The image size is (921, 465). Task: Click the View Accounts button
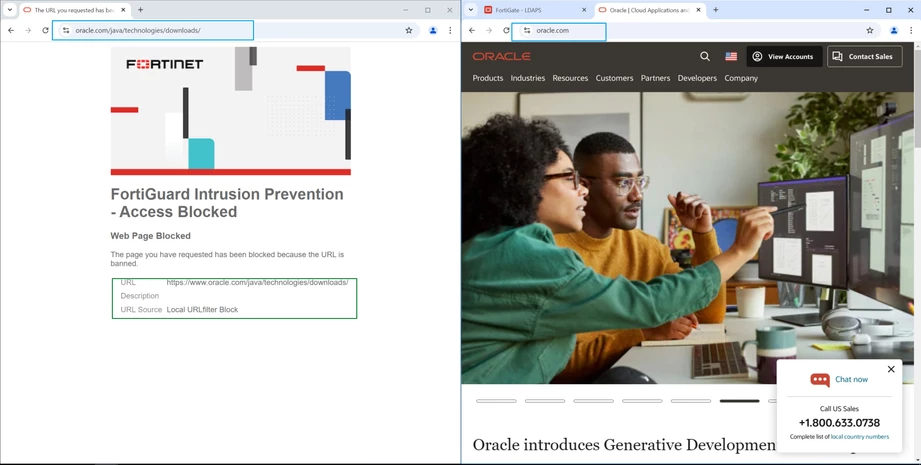pyautogui.click(x=784, y=56)
